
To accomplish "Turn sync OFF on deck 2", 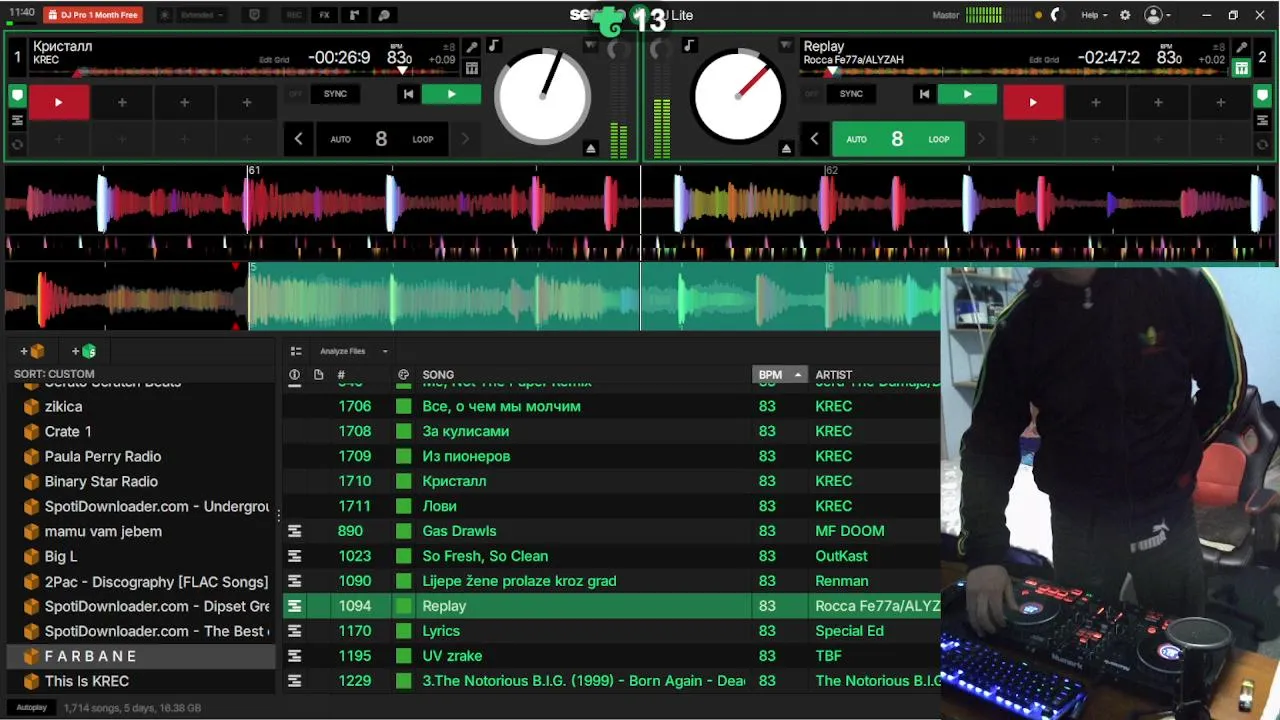I will pos(811,94).
